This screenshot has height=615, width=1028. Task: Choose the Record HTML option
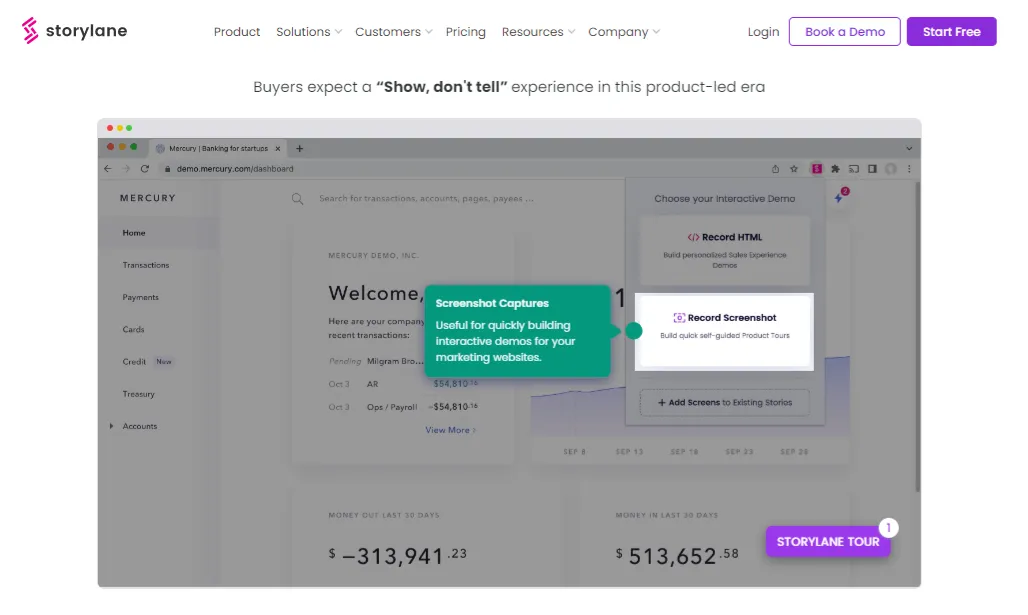[x=724, y=250]
